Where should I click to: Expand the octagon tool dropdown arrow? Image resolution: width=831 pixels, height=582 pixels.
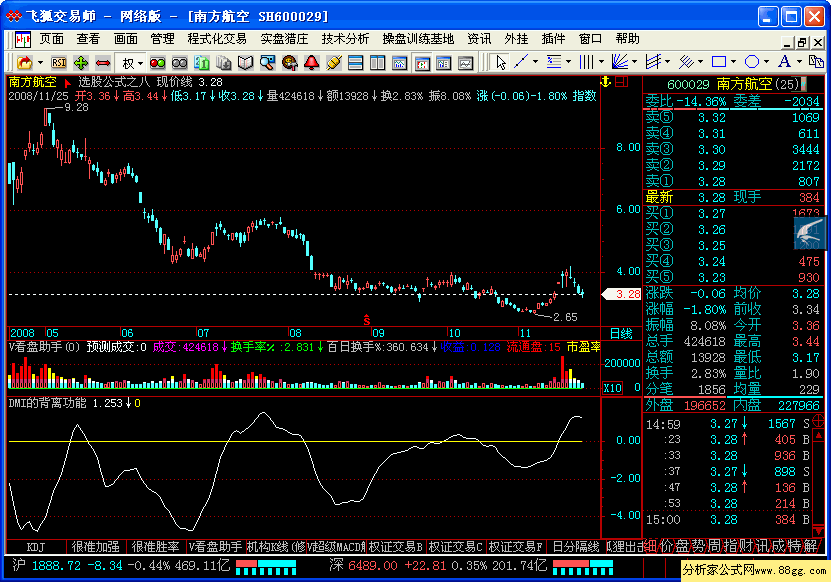[x=766, y=62]
